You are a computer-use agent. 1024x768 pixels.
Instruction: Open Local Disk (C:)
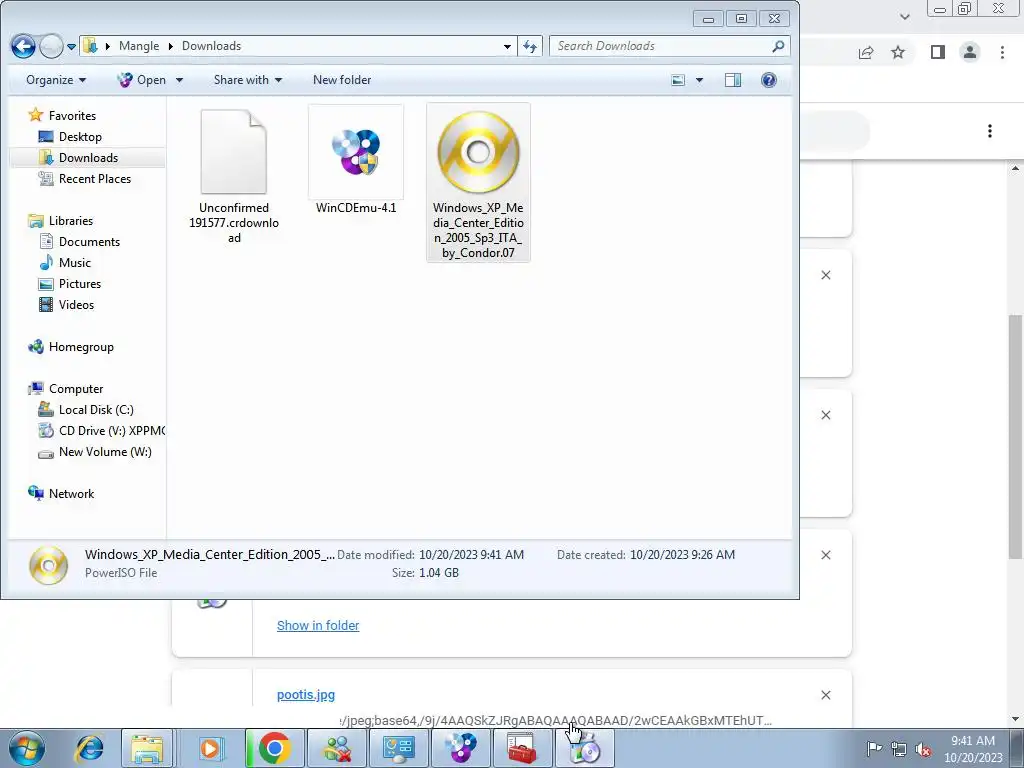(x=95, y=409)
